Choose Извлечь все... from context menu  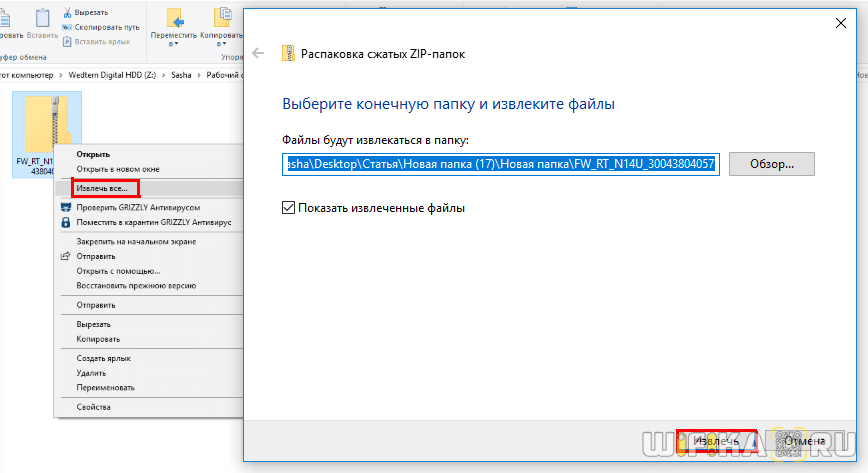pyautogui.click(x=99, y=187)
